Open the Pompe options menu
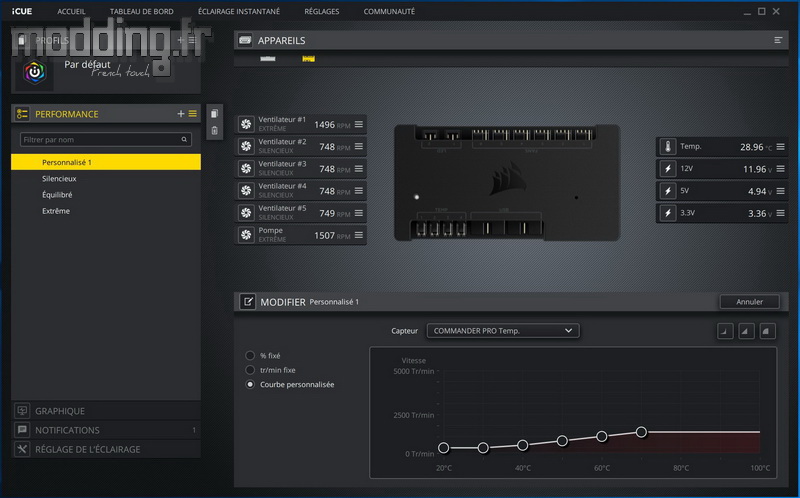 click(359, 235)
